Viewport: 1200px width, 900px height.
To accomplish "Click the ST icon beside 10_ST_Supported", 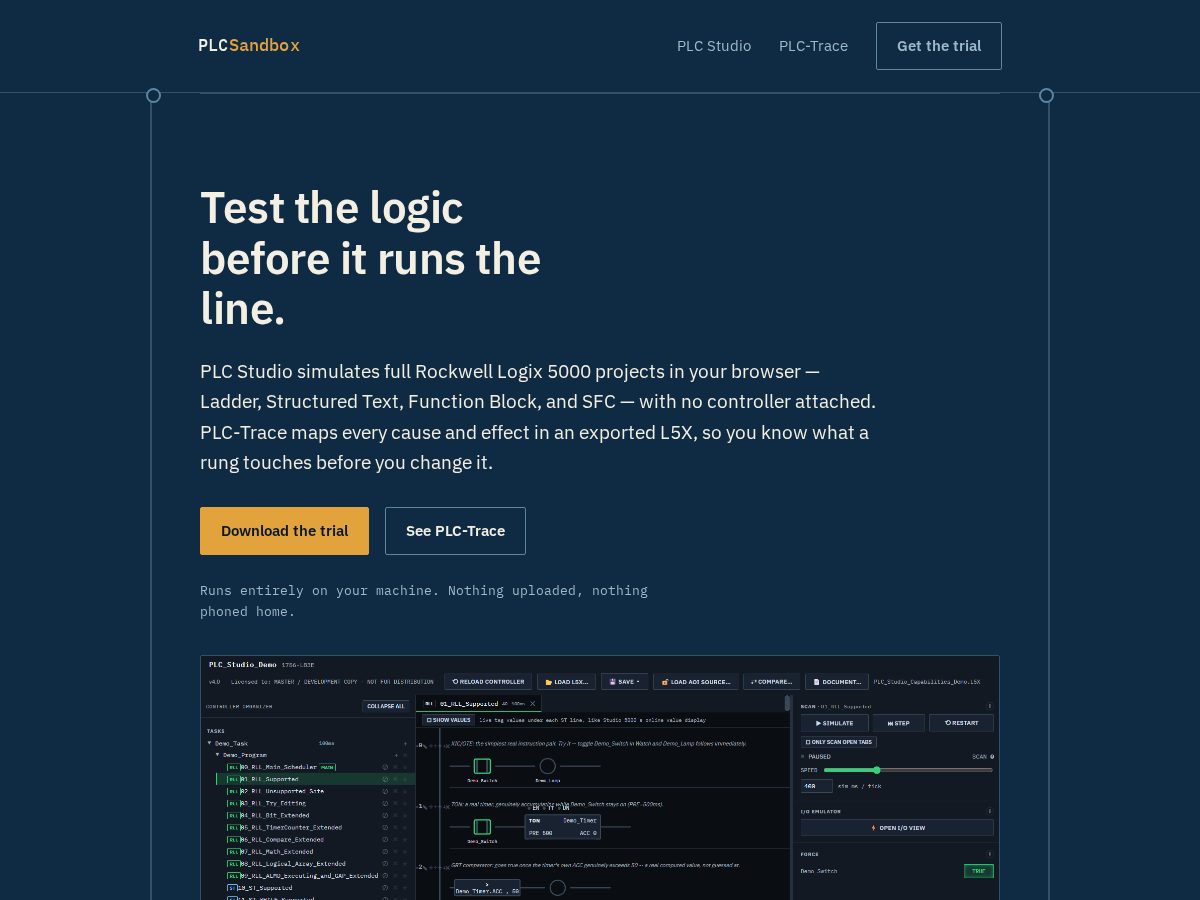I will tap(232, 887).
